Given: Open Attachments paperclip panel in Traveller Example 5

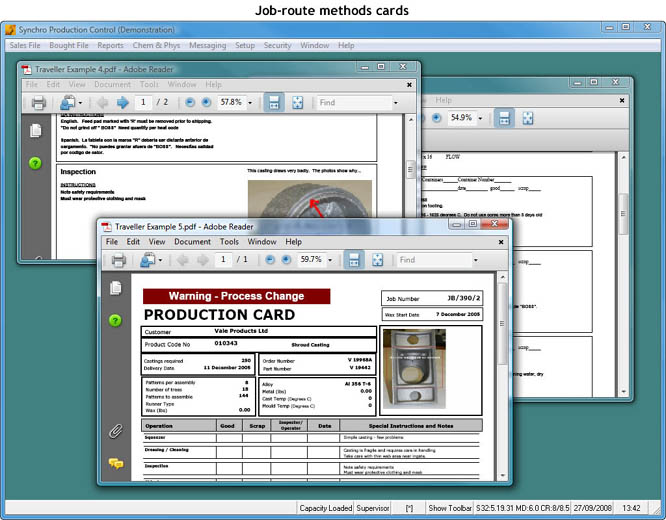Looking at the screenshot, I should point(116,431).
